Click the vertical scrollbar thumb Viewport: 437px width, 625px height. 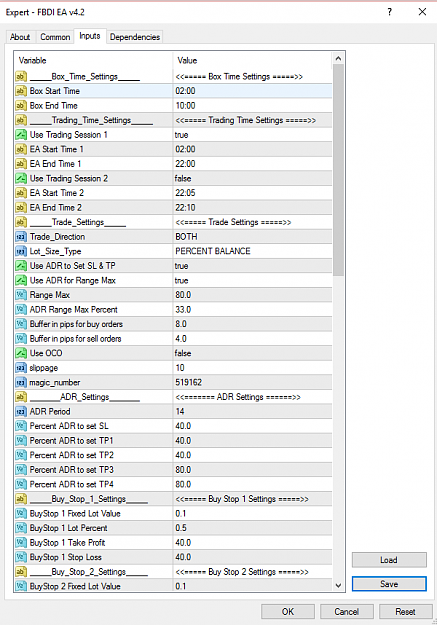click(x=338, y=170)
